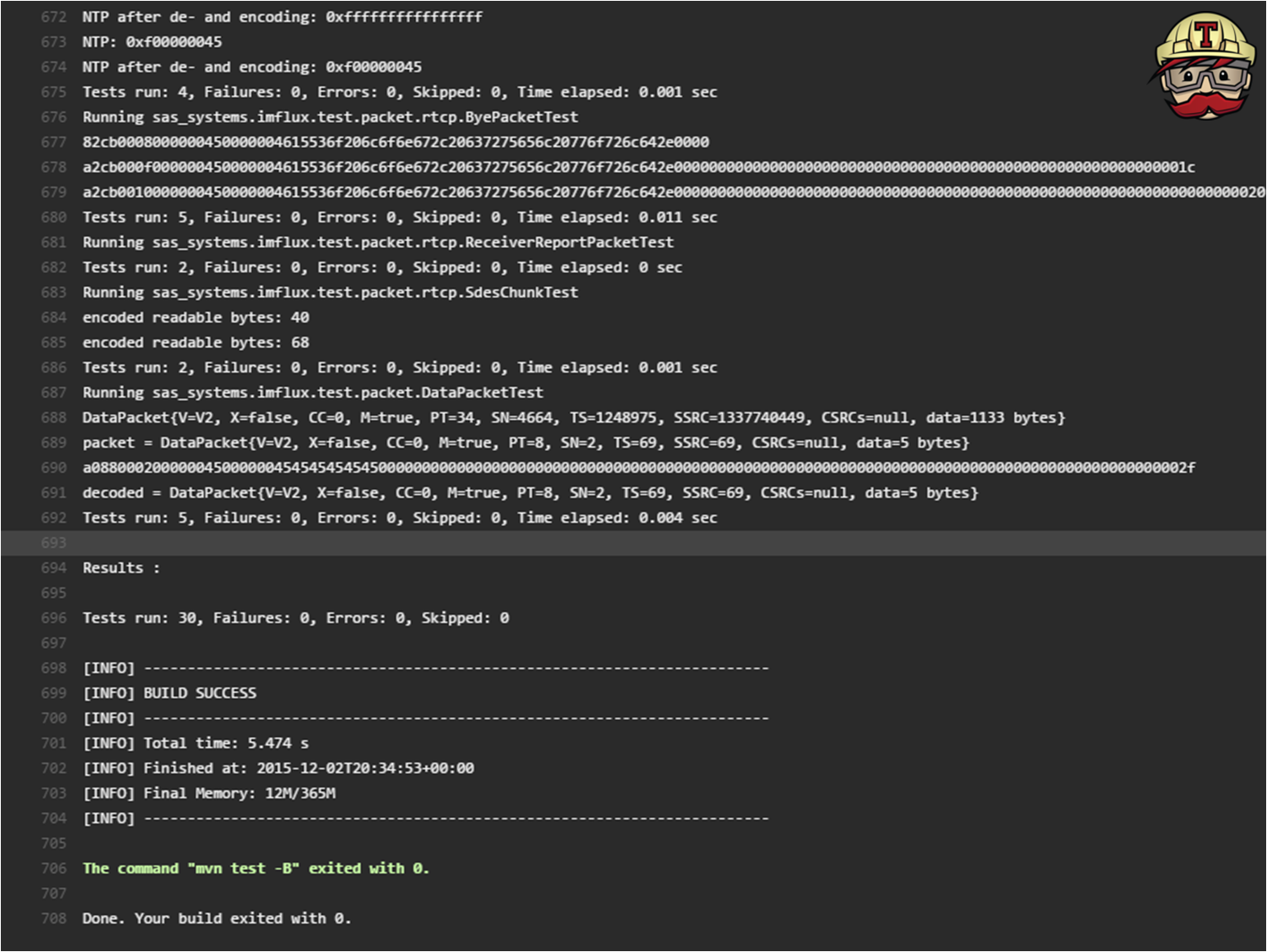
Task: Click green 'mvn test -B exited with 0' line
Action: coord(256,869)
